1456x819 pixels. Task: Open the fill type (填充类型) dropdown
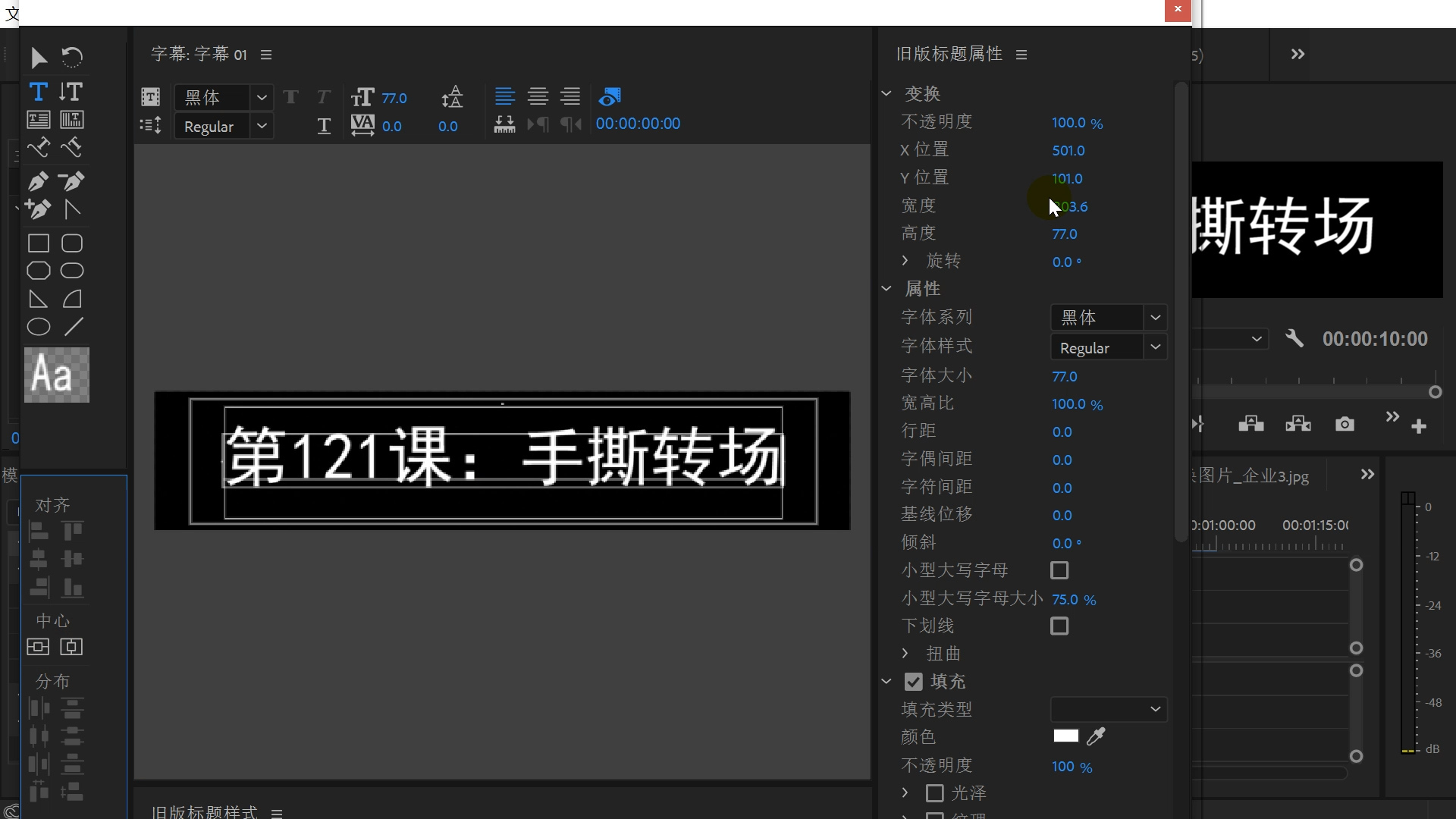pos(1109,709)
